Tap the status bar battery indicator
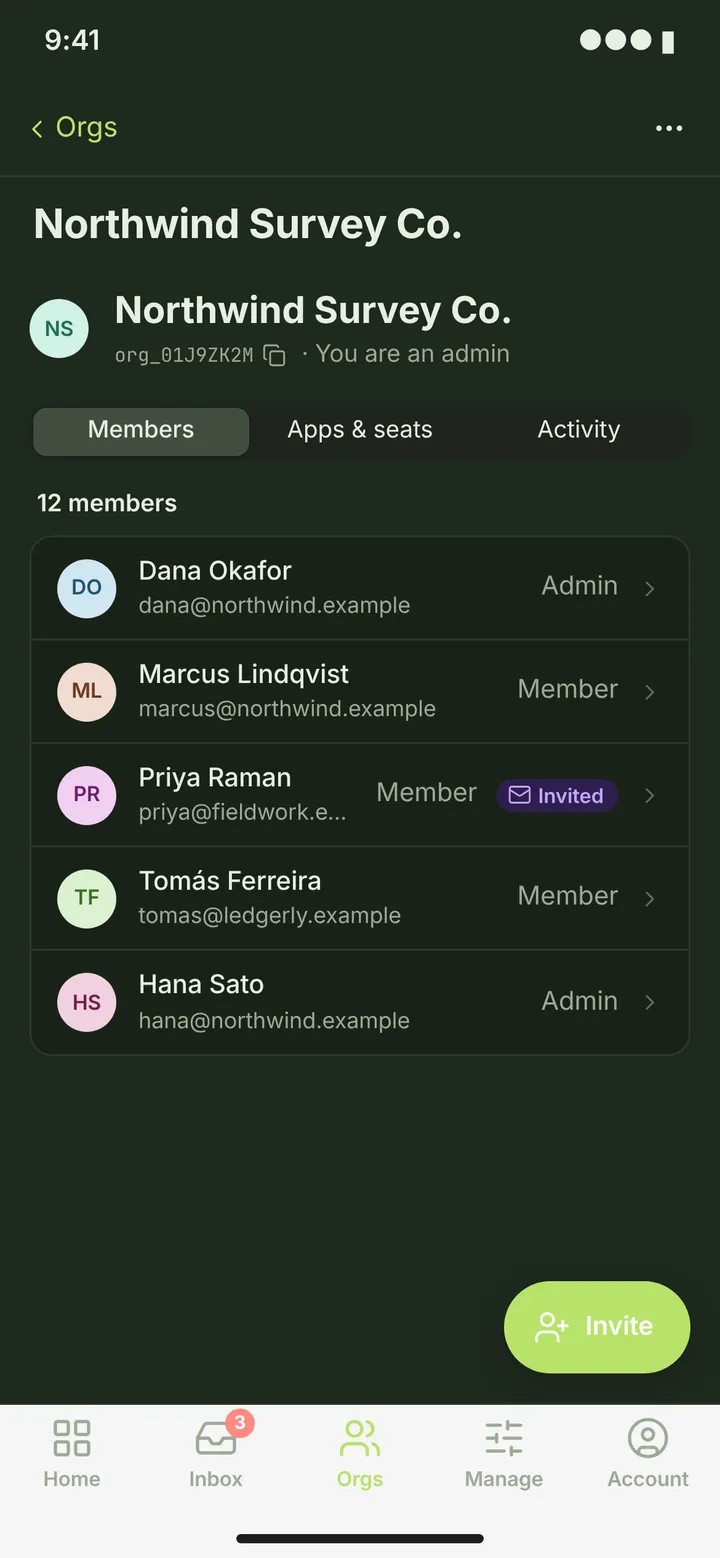The image size is (720, 1558). click(668, 41)
